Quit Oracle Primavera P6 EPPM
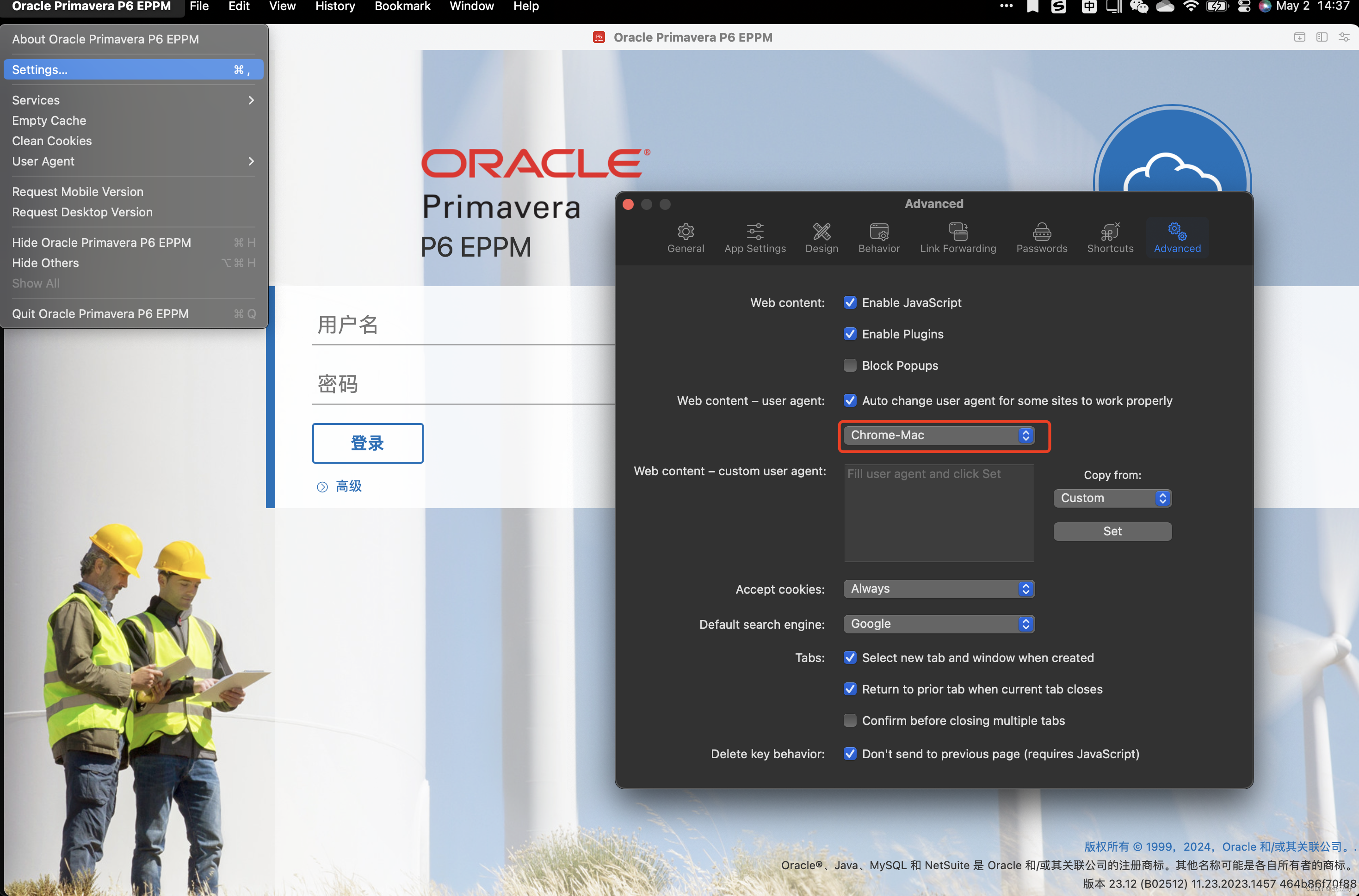Viewport: 1359px width, 896px height. 133,314
